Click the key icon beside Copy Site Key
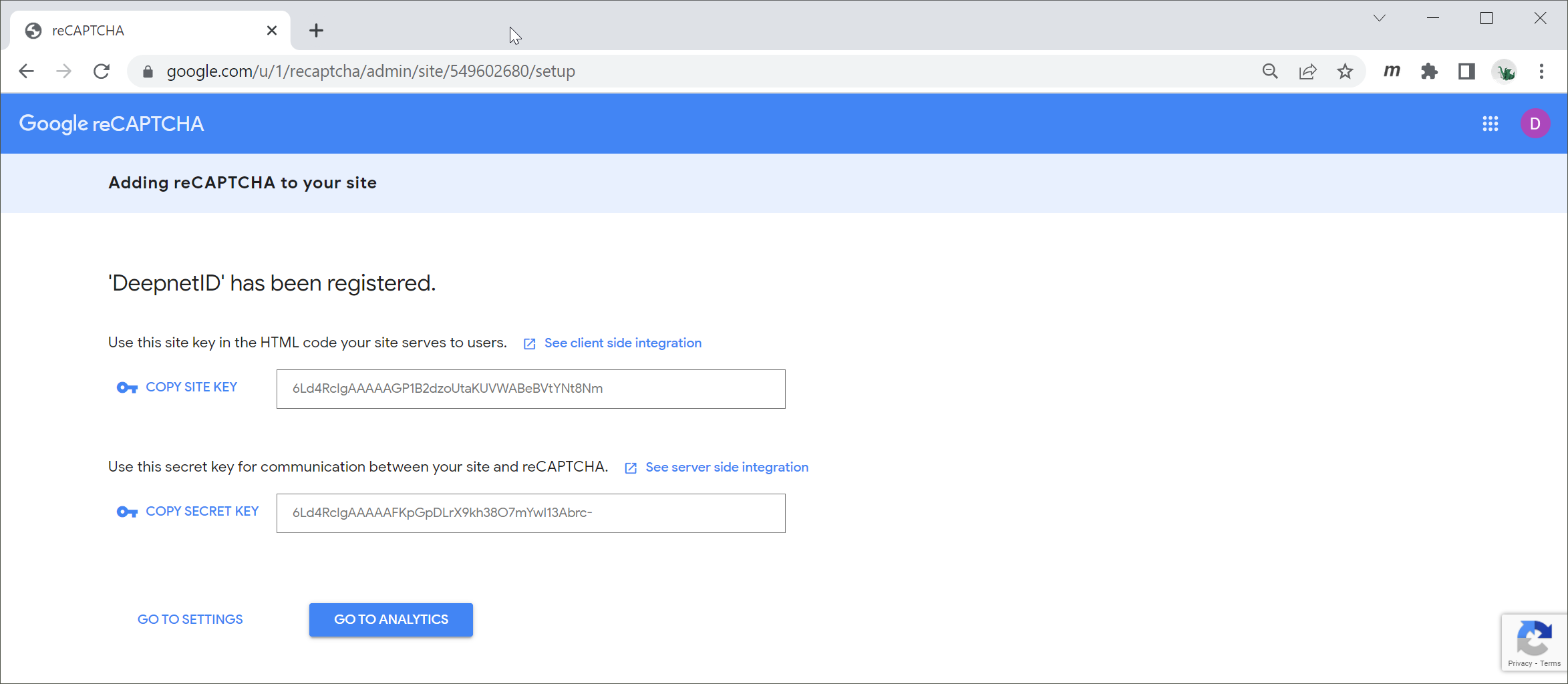Screen dimensions: 1568x684 pos(127,387)
